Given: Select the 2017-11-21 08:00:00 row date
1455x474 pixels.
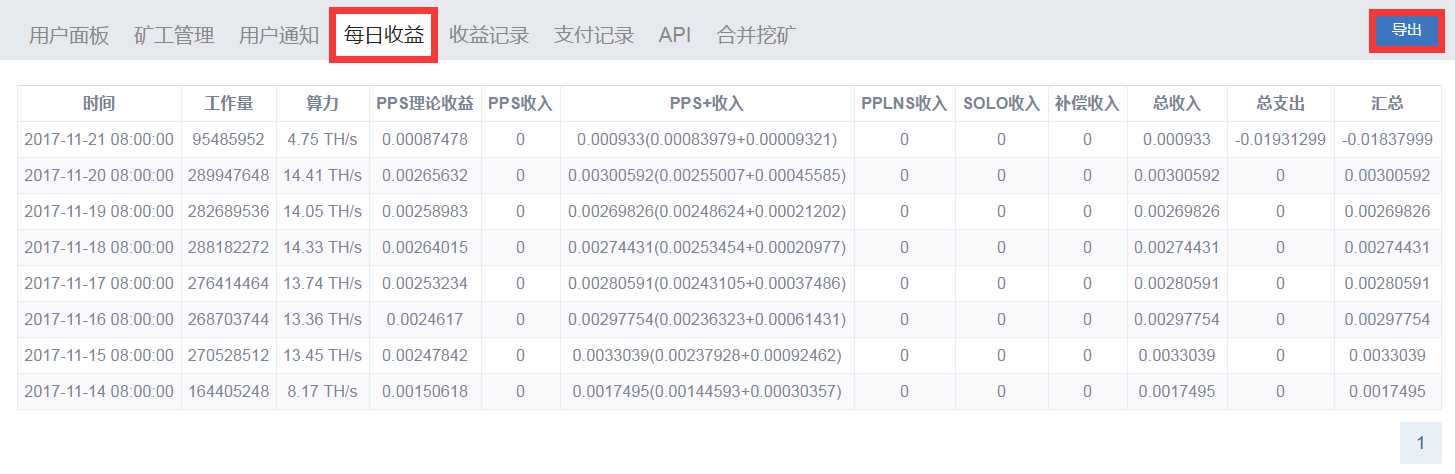Looking at the screenshot, I should click(x=99, y=139).
